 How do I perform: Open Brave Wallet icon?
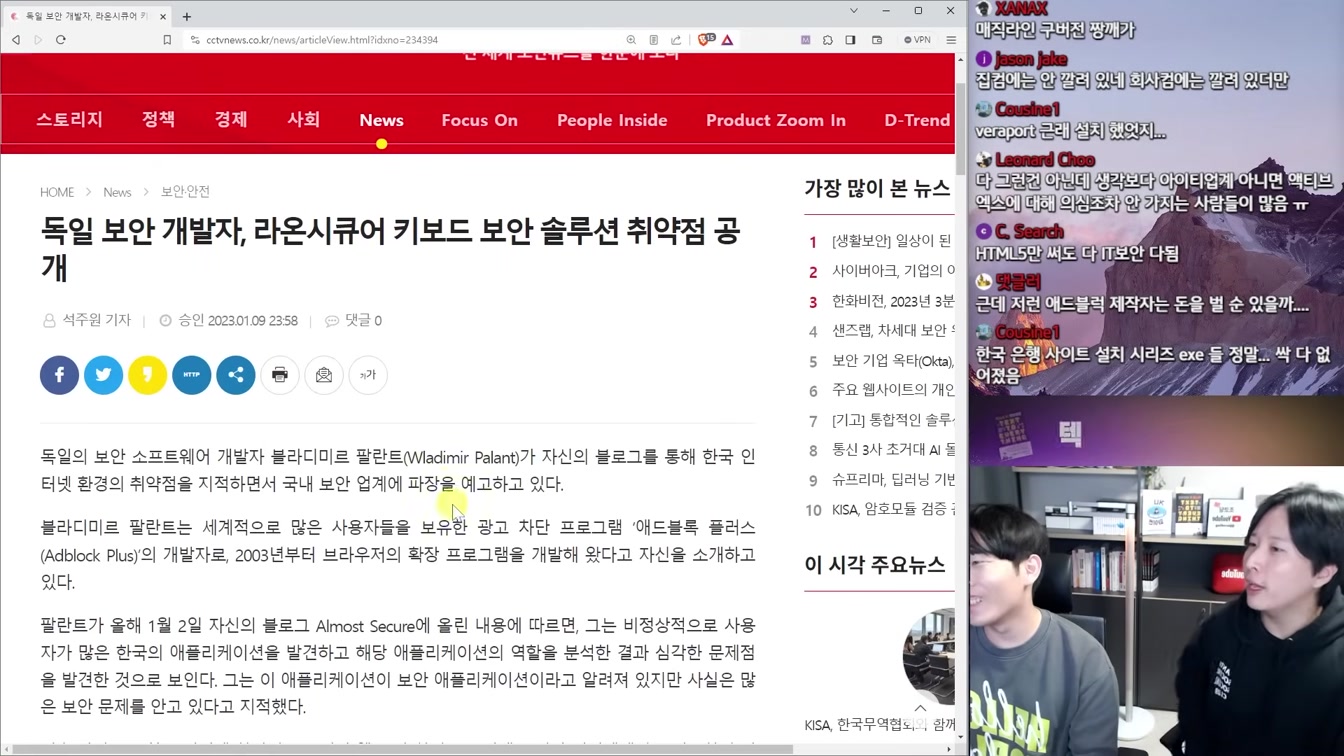point(877,40)
